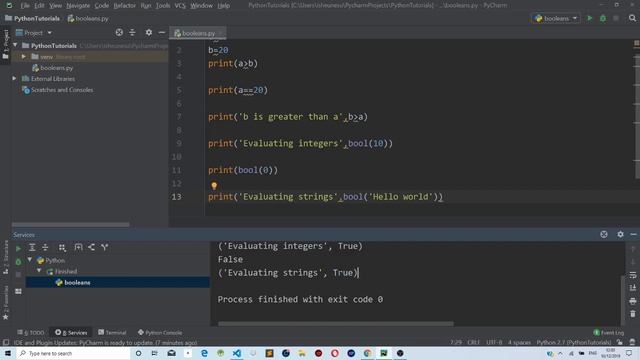
Task: Click line 13 print statement in editor
Action: (325, 197)
